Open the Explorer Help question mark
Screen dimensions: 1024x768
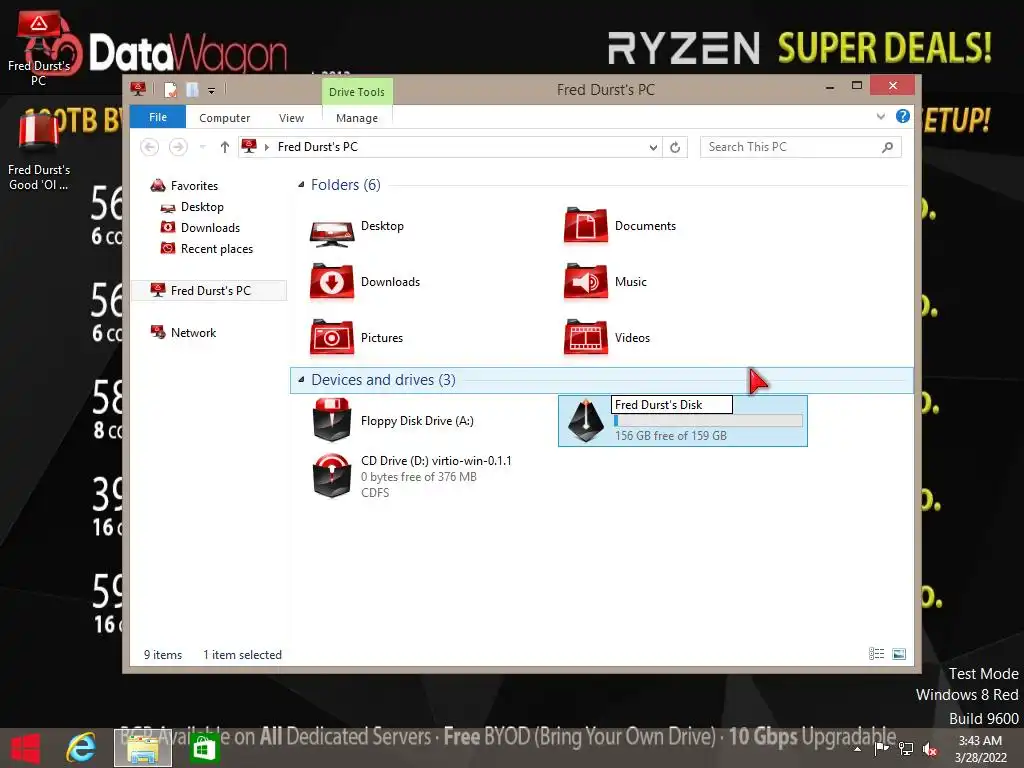coord(903,116)
